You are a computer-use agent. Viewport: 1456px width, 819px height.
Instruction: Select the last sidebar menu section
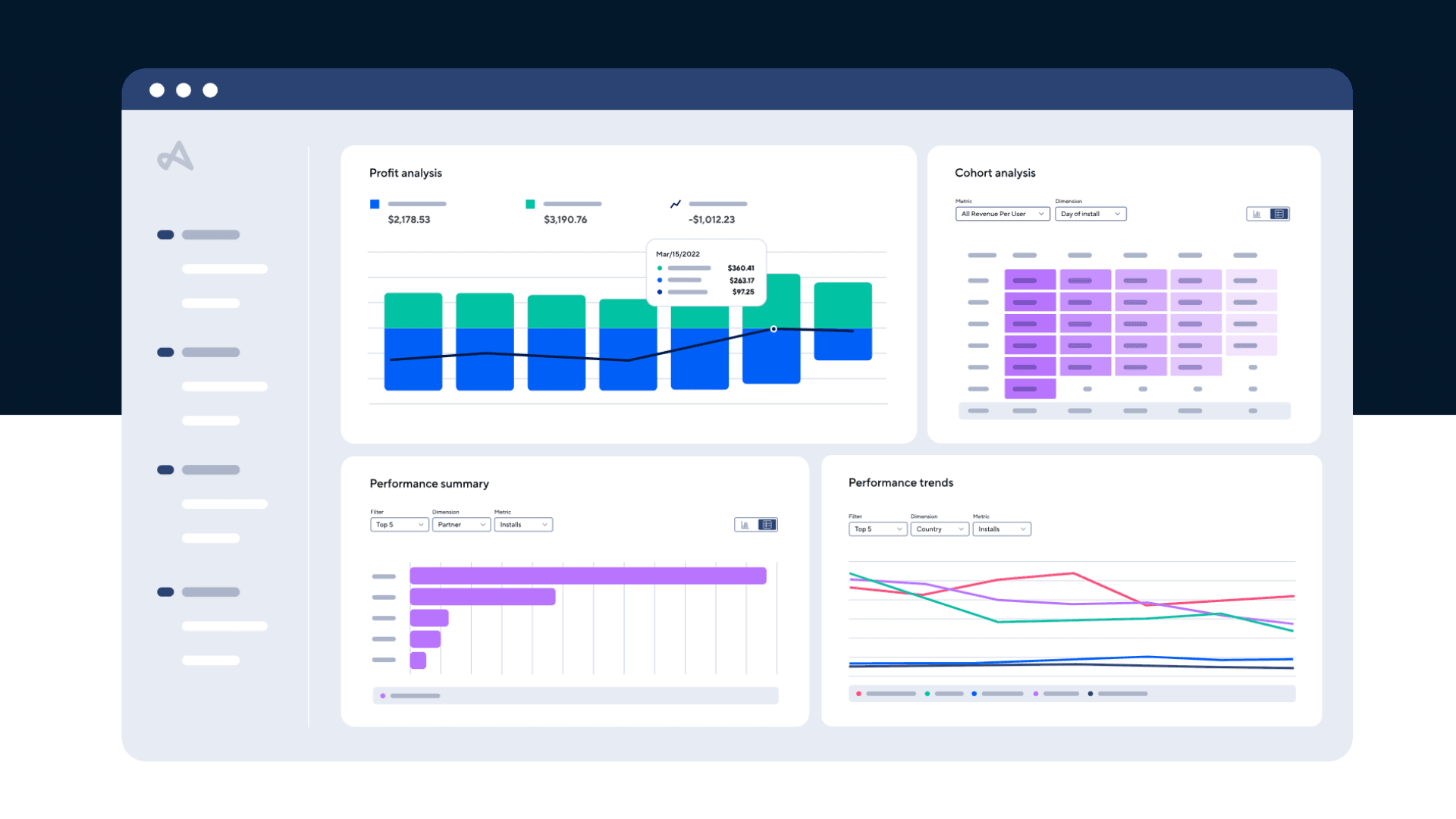[x=199, y=592]
